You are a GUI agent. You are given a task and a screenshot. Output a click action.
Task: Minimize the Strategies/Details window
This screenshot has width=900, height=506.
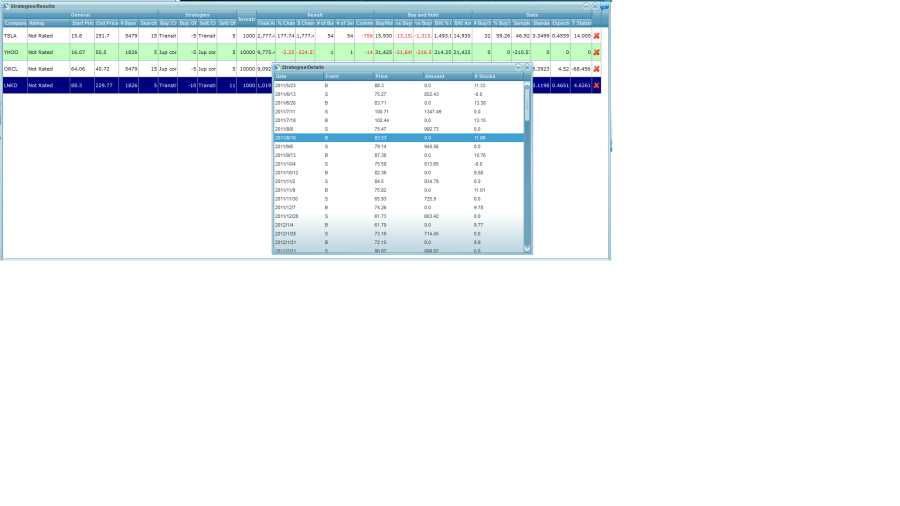click(518, 67)
